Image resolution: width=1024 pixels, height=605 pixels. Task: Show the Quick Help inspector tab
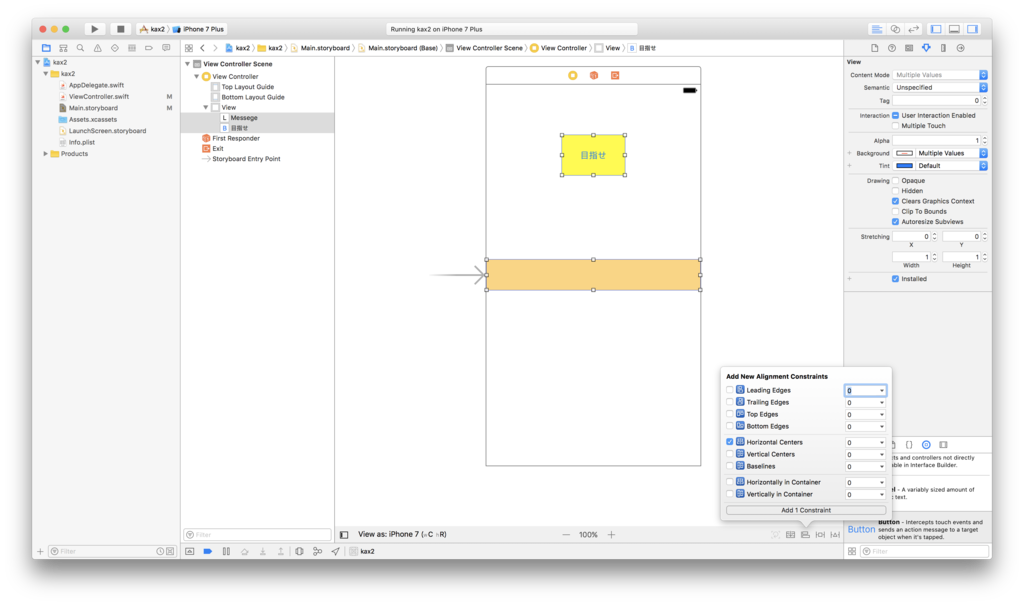tap(891, 48)
